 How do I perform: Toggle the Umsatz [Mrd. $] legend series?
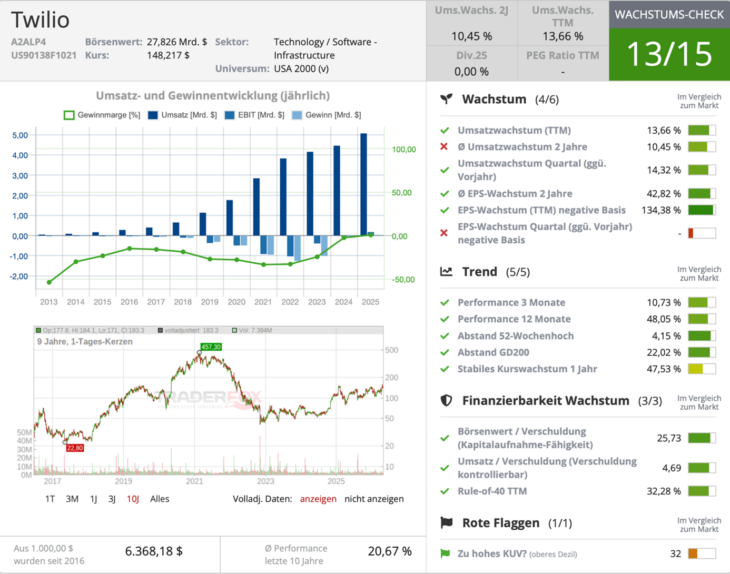point(182,115)
